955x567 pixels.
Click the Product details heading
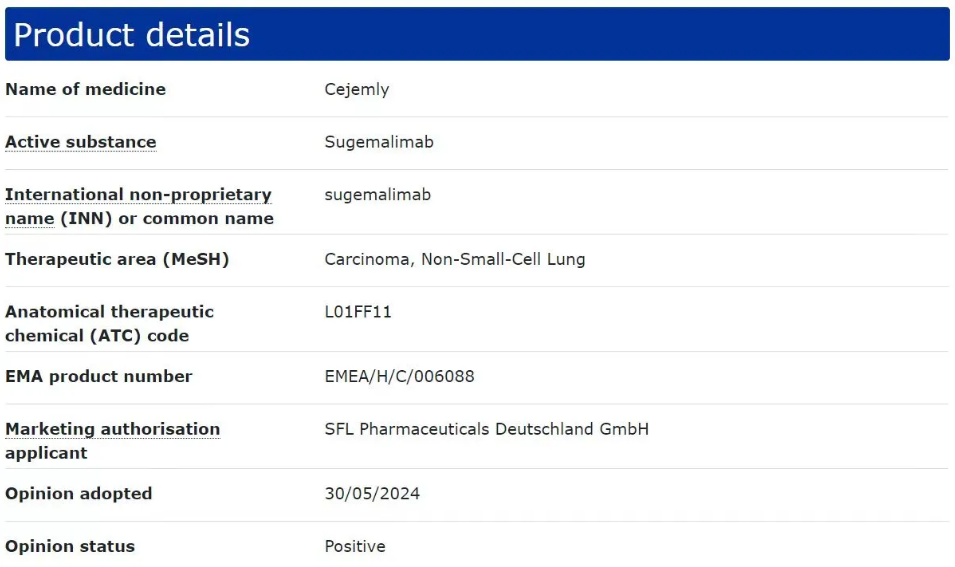[132, 35]
